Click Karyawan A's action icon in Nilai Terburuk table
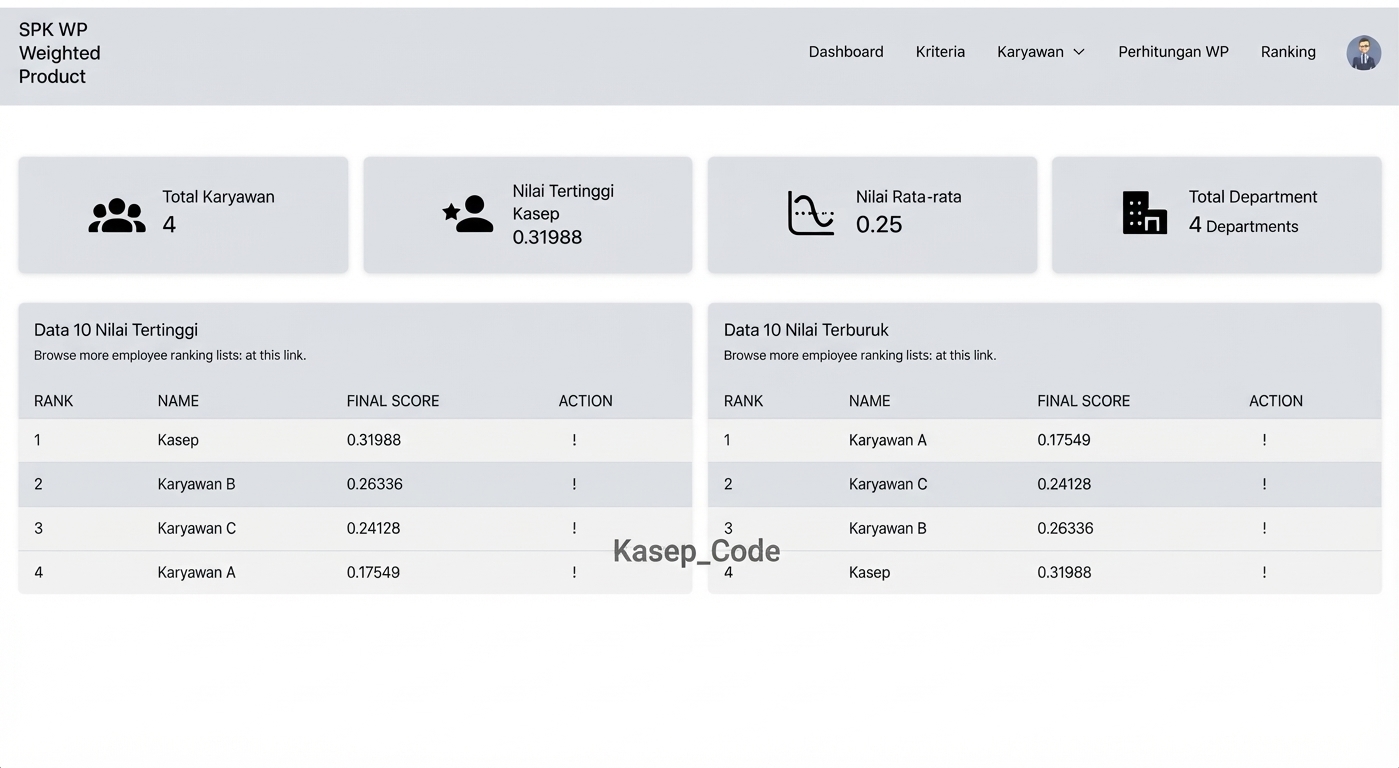The width and height of the screenshot is (1399, 768). pyautogui.click(x=1264, y=440)
